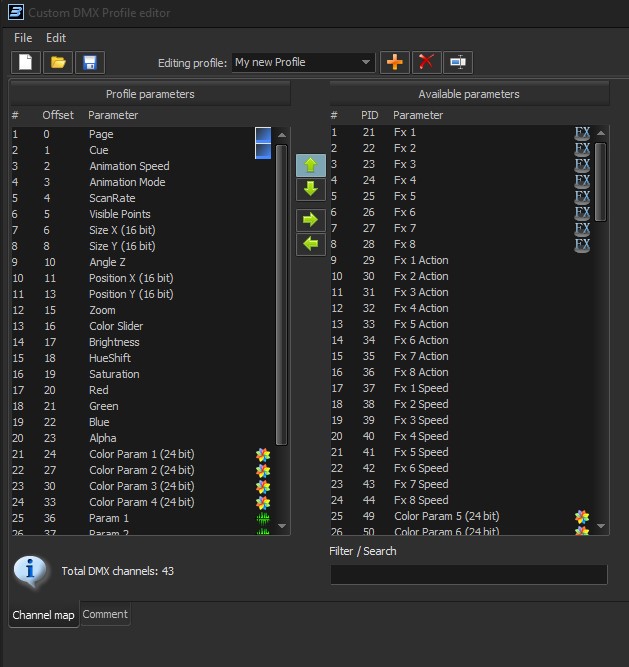Open the Editing profile dropdown
The image size is (629, 667).
[x=303, y=62]
